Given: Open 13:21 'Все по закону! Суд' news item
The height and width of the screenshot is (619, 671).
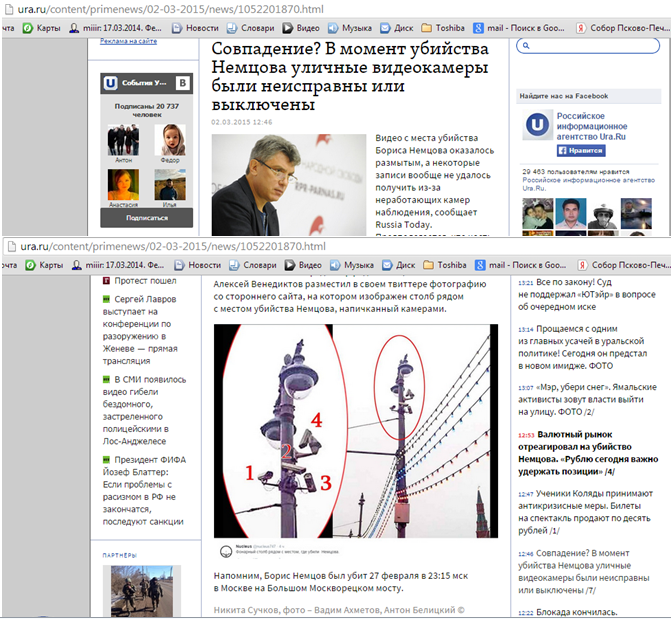Looking at the screenshot, I should pos(587,295).
